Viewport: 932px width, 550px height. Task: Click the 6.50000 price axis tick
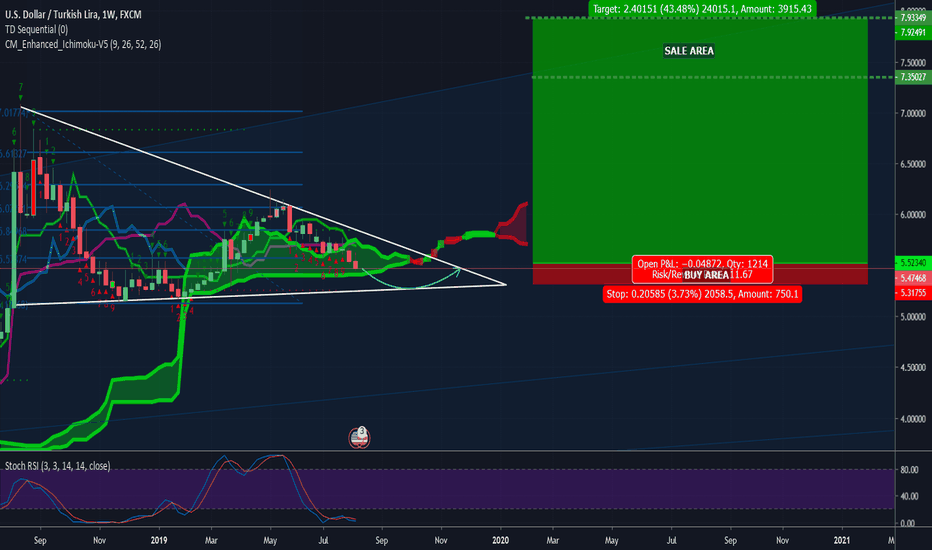913,164
